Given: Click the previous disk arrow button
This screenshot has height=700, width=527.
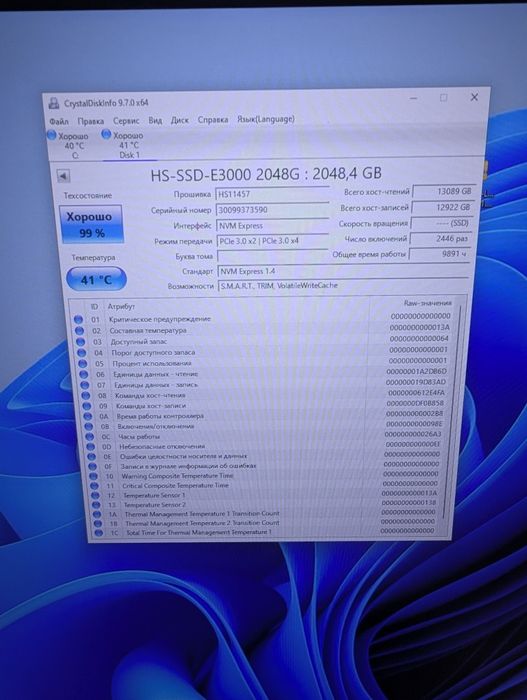Looking at the screenshot, I should coord(63,176).
